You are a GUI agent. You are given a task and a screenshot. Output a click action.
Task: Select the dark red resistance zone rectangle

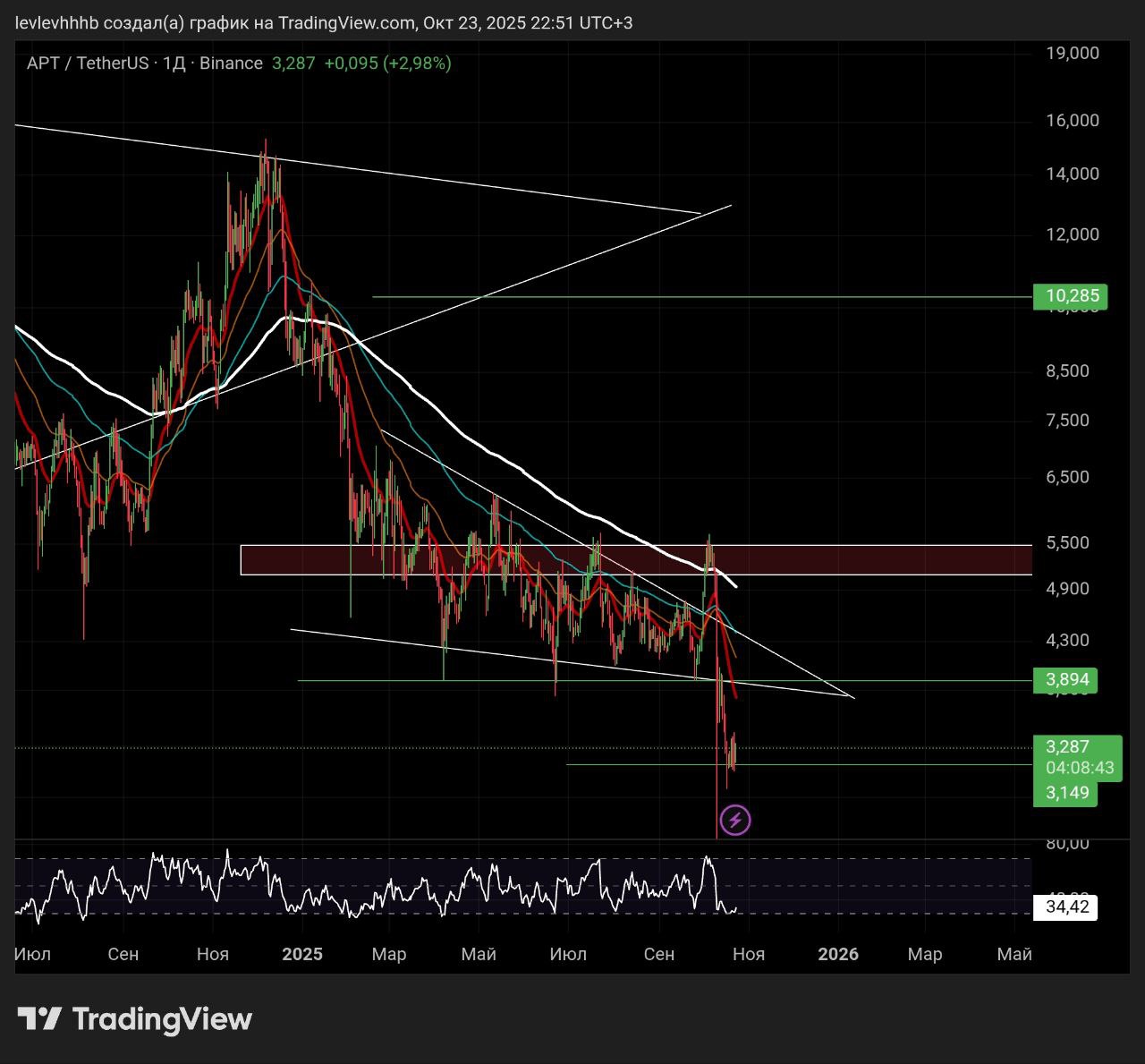pyautogui.click(x=635, y=560)
